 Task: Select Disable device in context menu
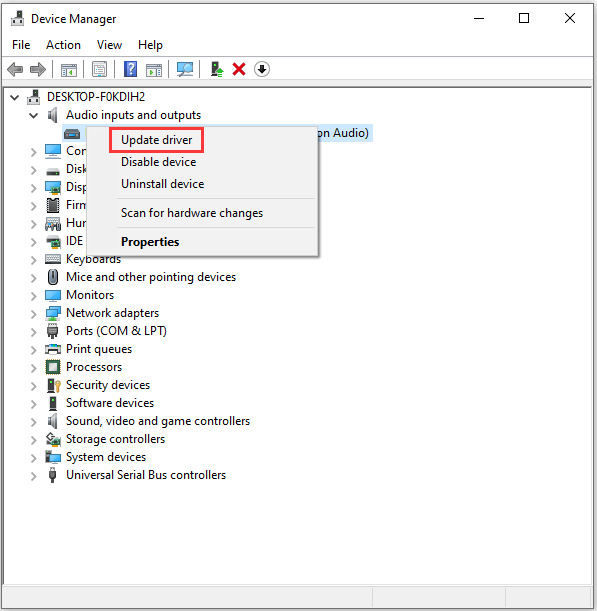tap(159, 162)
